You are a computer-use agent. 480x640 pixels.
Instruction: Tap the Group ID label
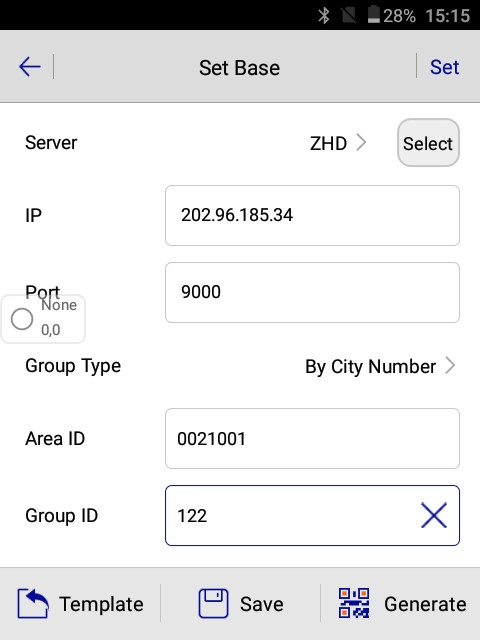62,516
